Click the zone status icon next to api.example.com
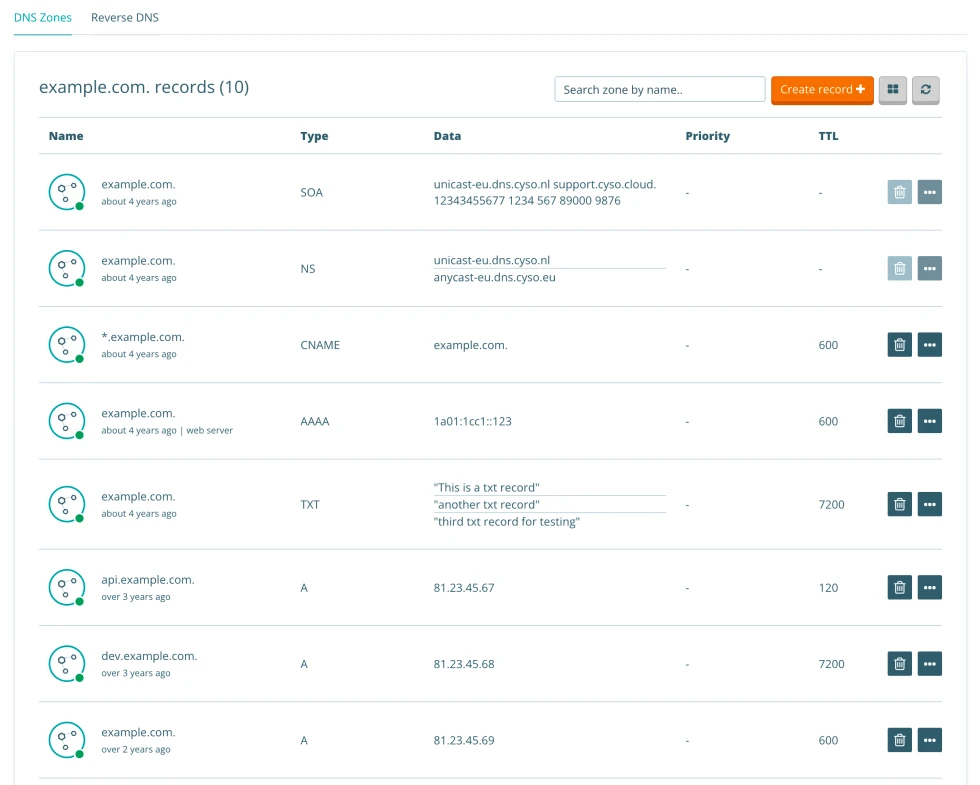This screenshot has width=980, height=785. pyautogui.click(x=66, y=587)
